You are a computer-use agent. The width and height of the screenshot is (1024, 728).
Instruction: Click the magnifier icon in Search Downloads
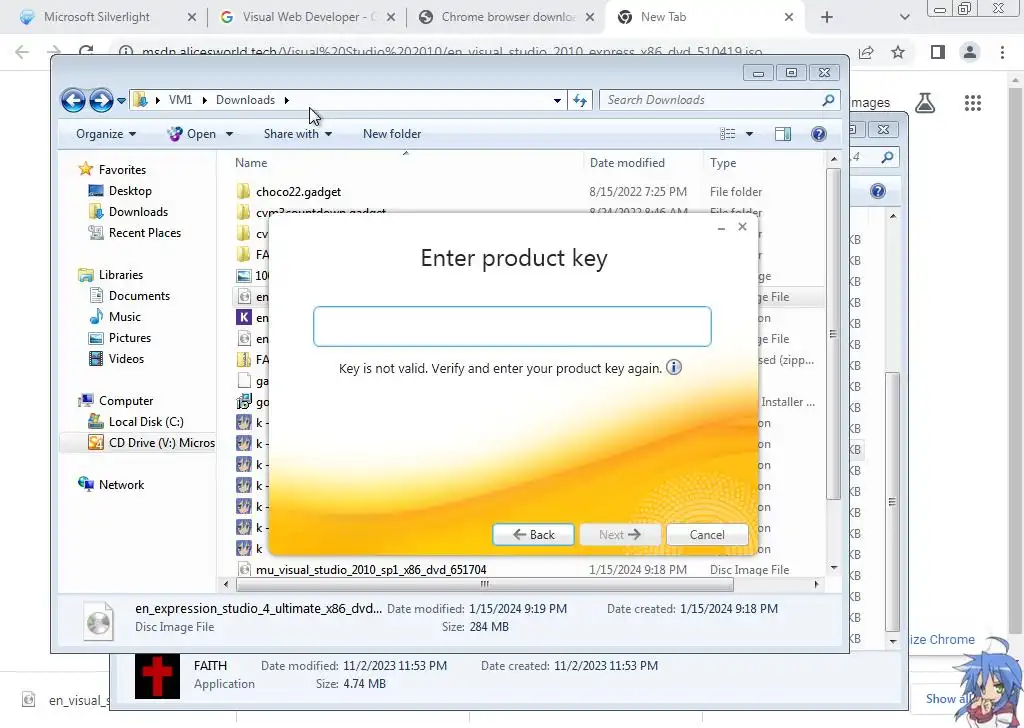828,100
